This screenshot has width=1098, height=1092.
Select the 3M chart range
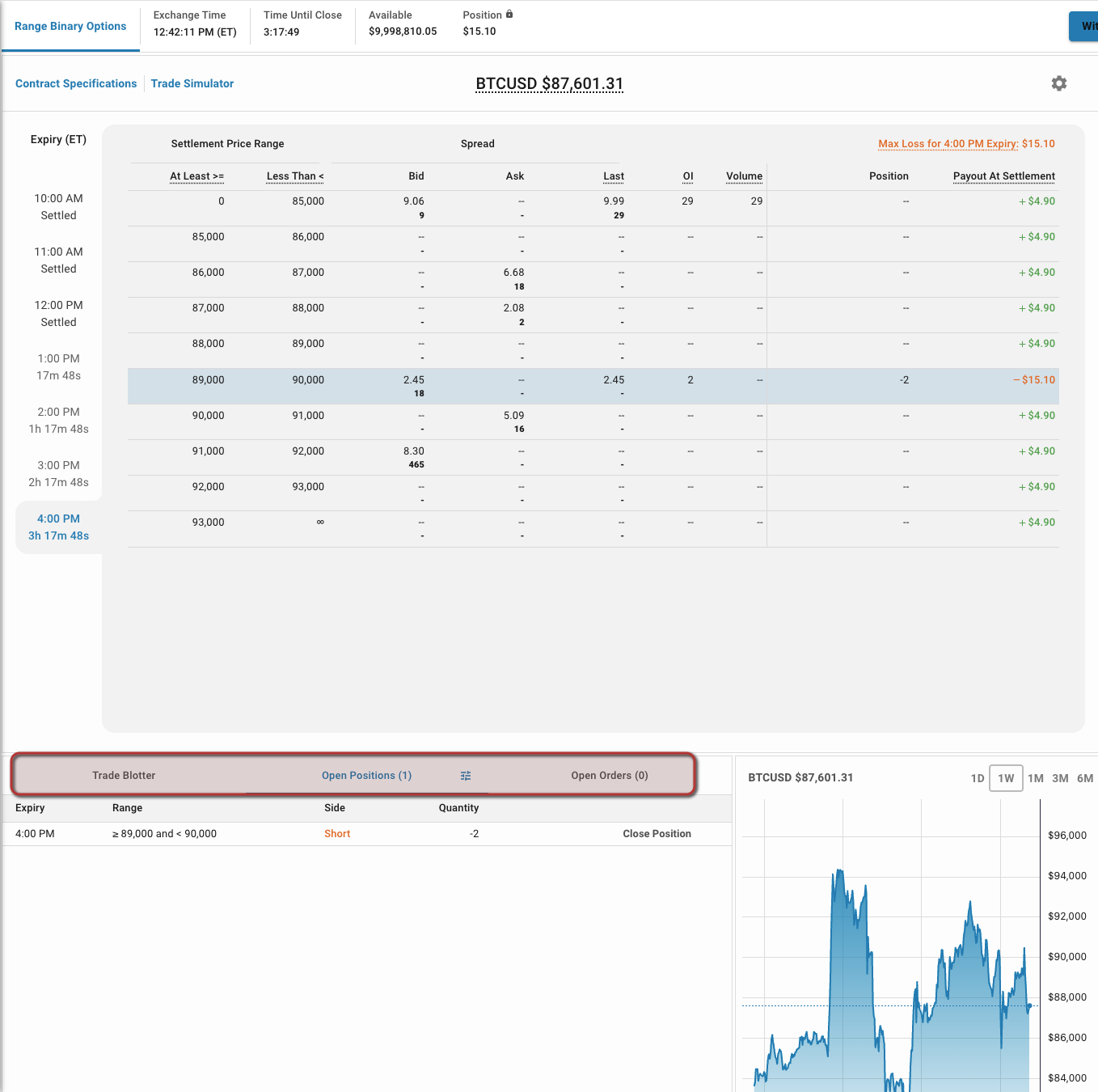[x=1060, y=778]
